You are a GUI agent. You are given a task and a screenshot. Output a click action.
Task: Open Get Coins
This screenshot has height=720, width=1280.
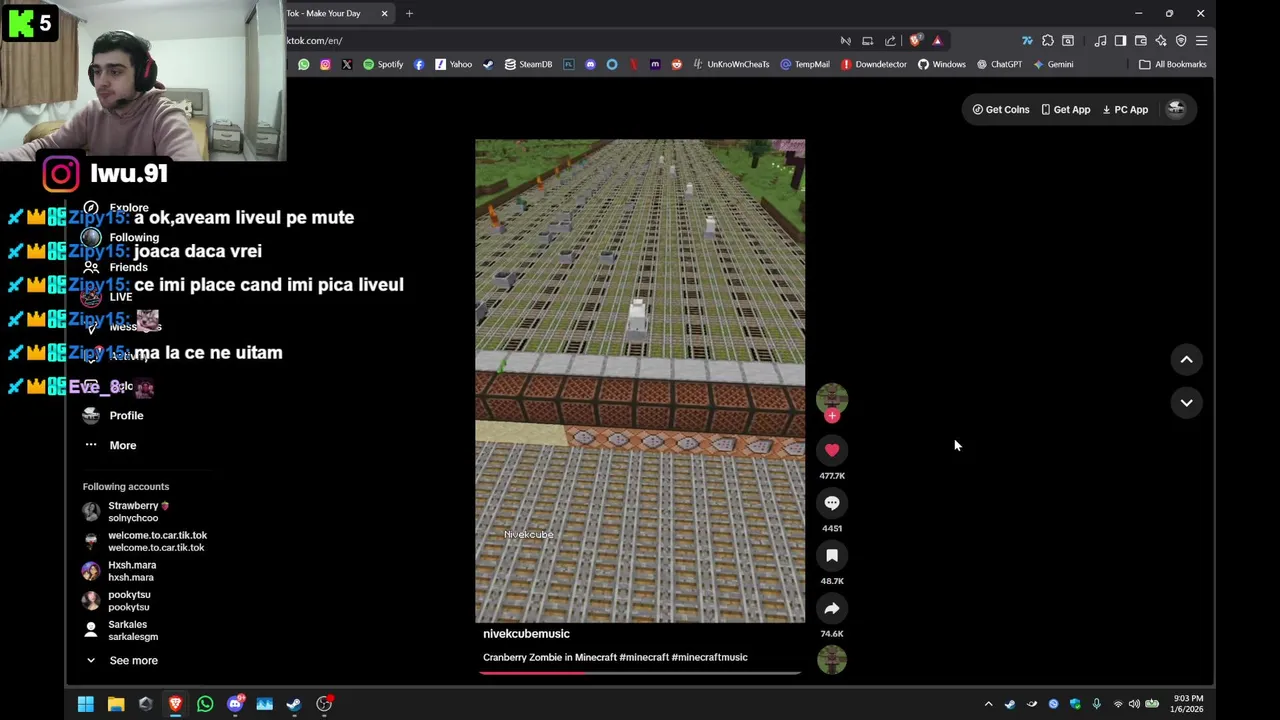[x=1001, y=110]
